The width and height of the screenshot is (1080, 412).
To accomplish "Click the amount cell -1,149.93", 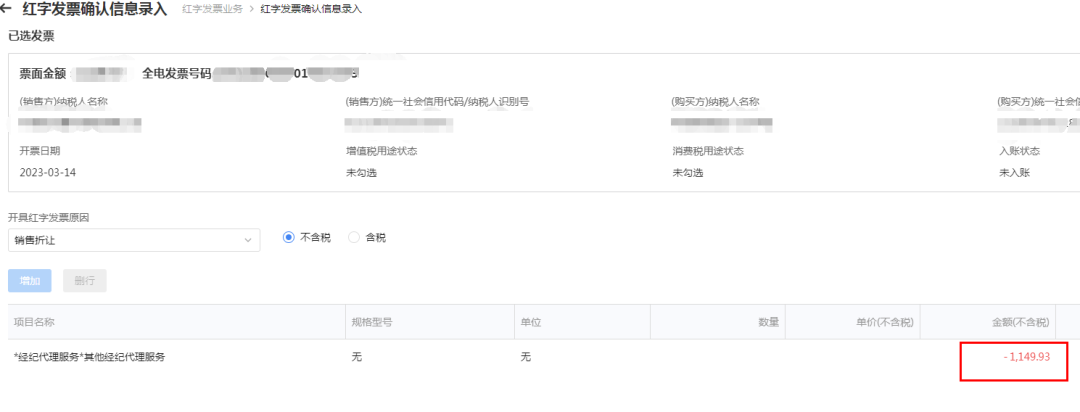I will [1026, 357].
